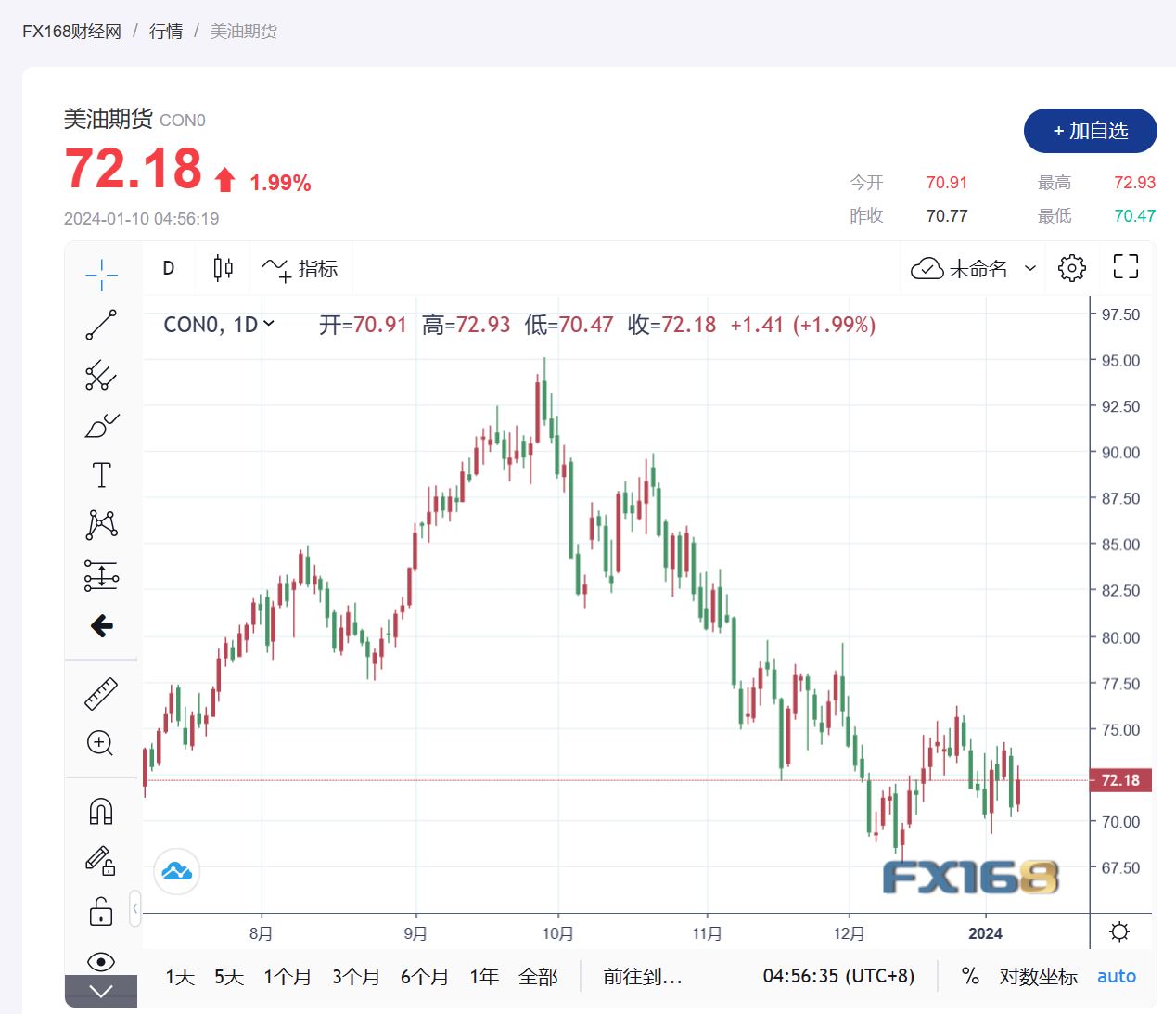Choose the brush drawing tool
1176x1014 pixels.
click(101, 425)
